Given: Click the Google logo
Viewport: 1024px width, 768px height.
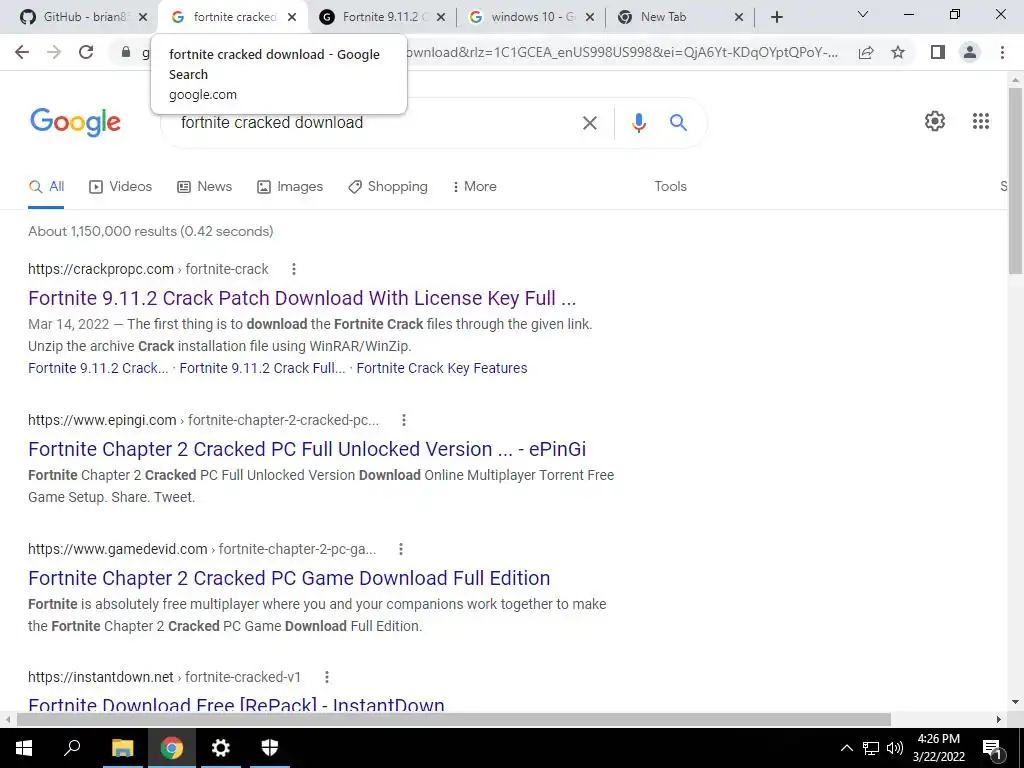Looking at the screenshot, I should click(75, 122).
